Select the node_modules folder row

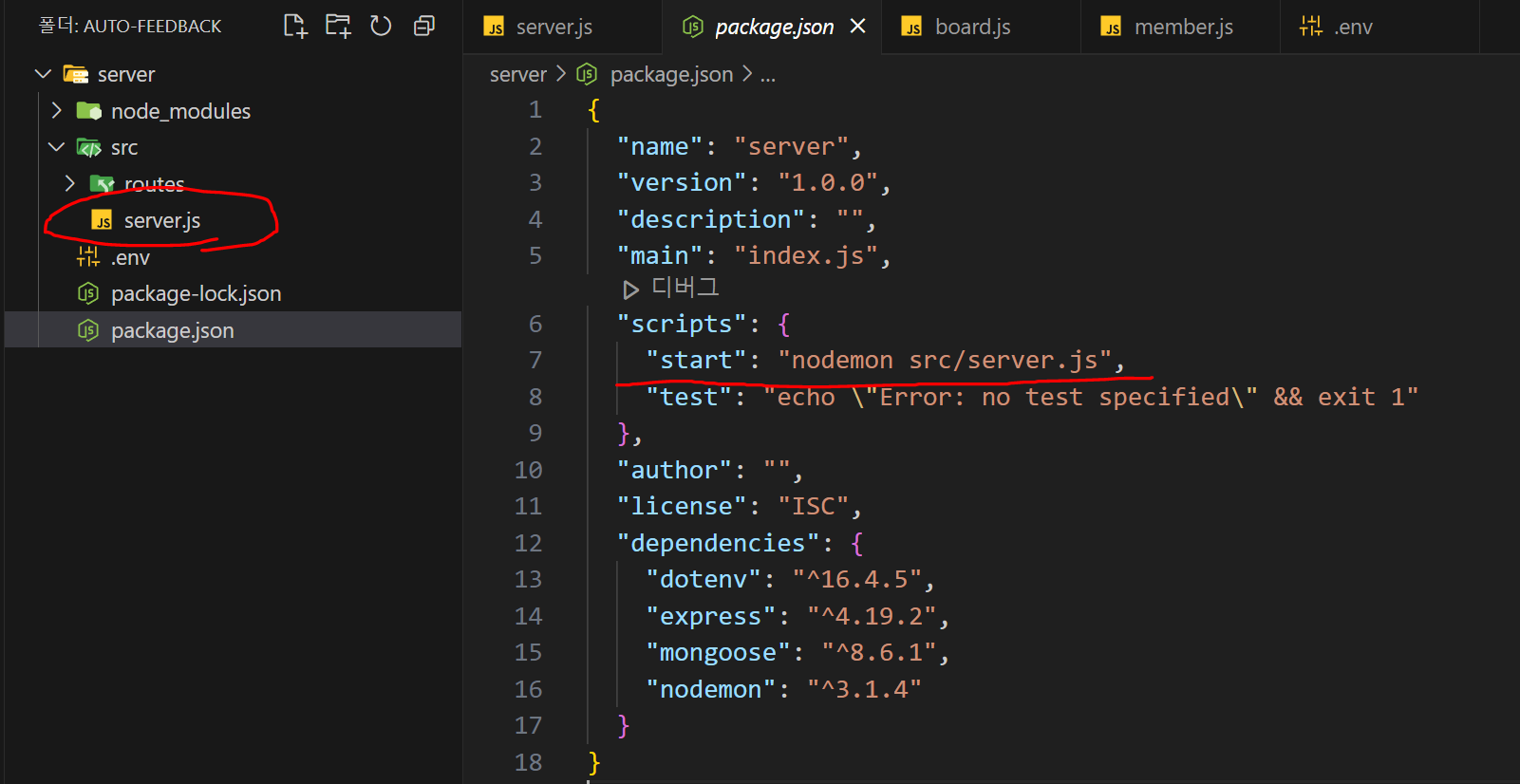[x=233, y=111]
